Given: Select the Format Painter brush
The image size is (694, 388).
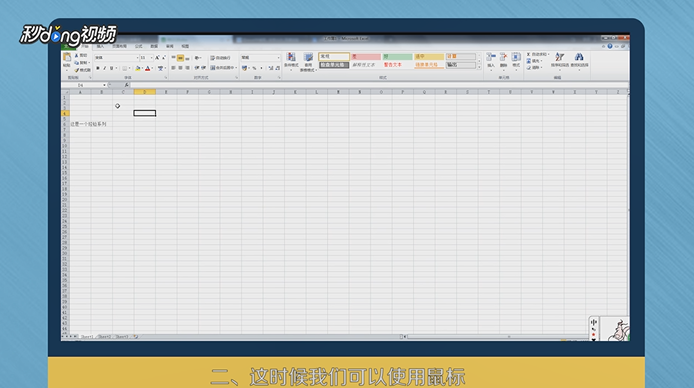Looking at the screenshot, I should pyautogui.click(x=77, y=70).
